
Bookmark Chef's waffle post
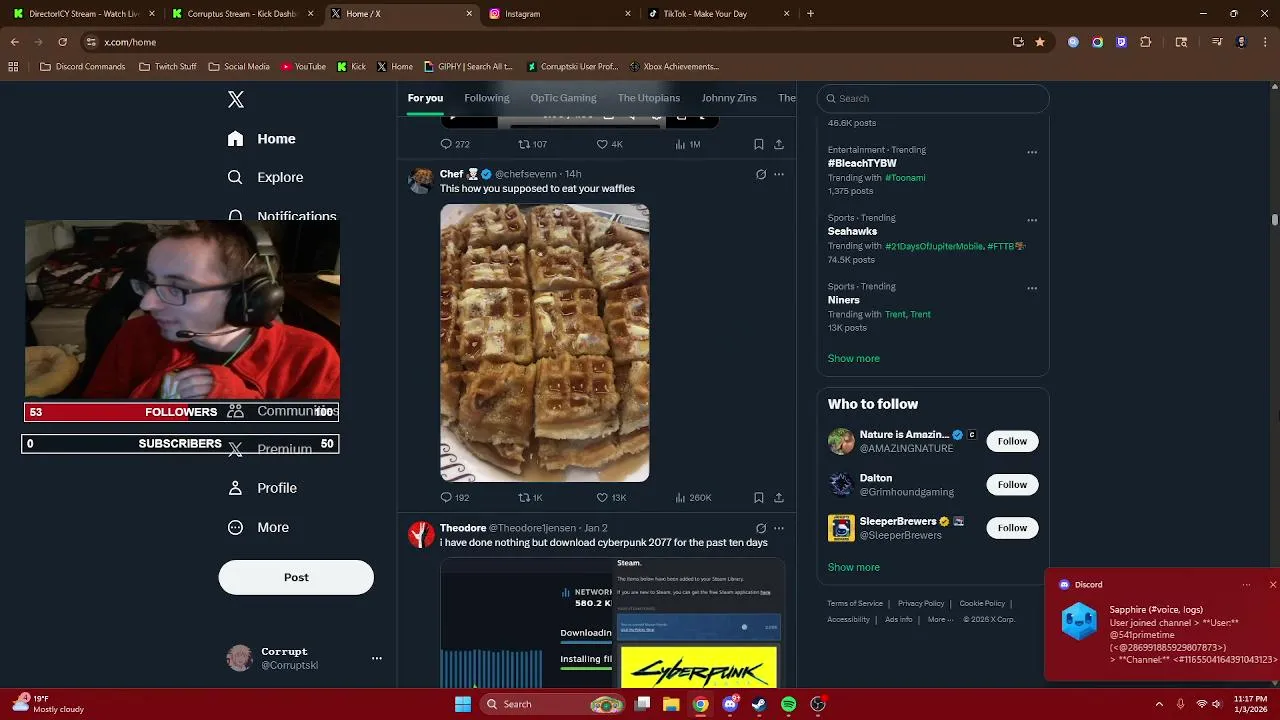tap(759, 497)
